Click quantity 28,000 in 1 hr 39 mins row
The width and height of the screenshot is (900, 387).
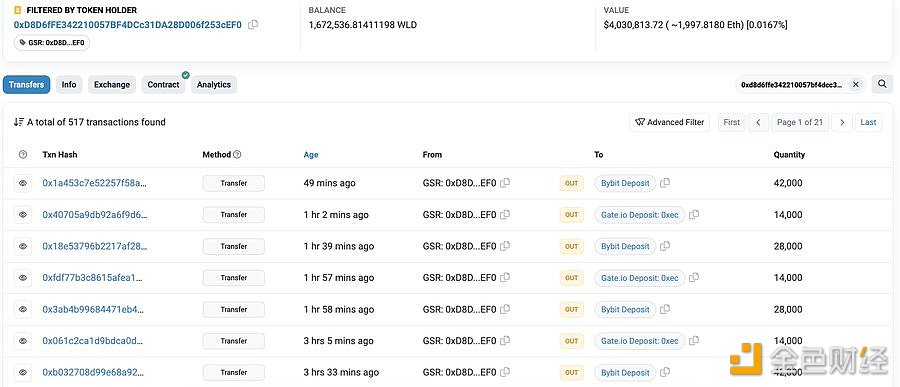click(x=788, y=246)
